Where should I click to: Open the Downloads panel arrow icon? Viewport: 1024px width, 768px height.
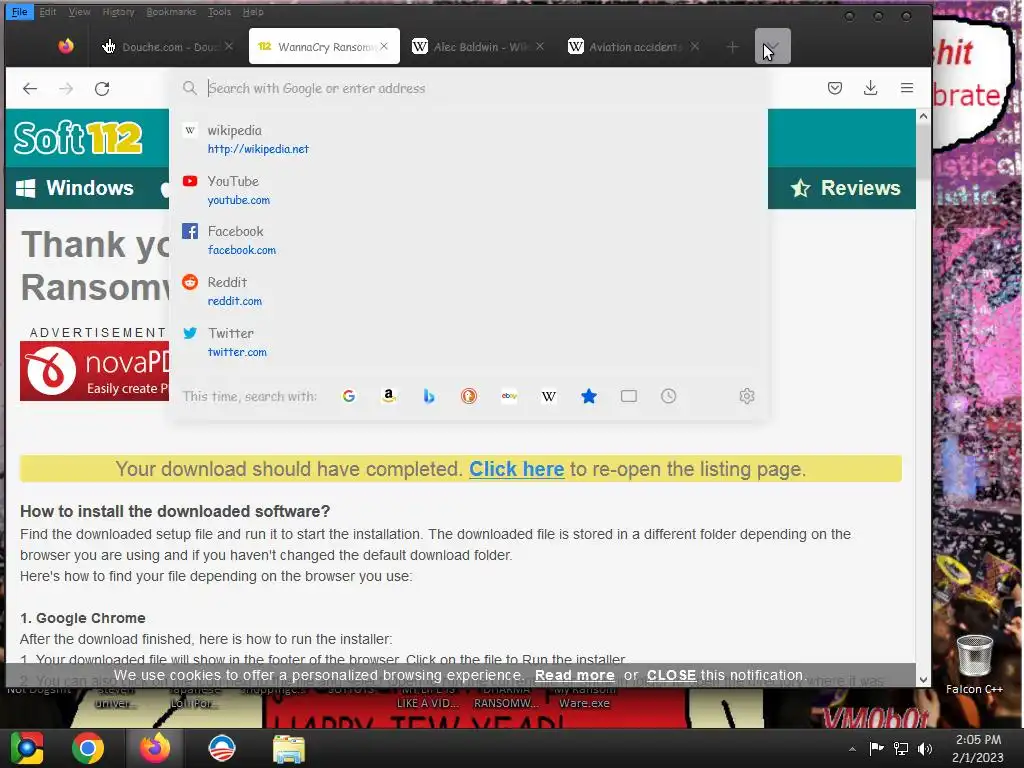pos(871,88)
